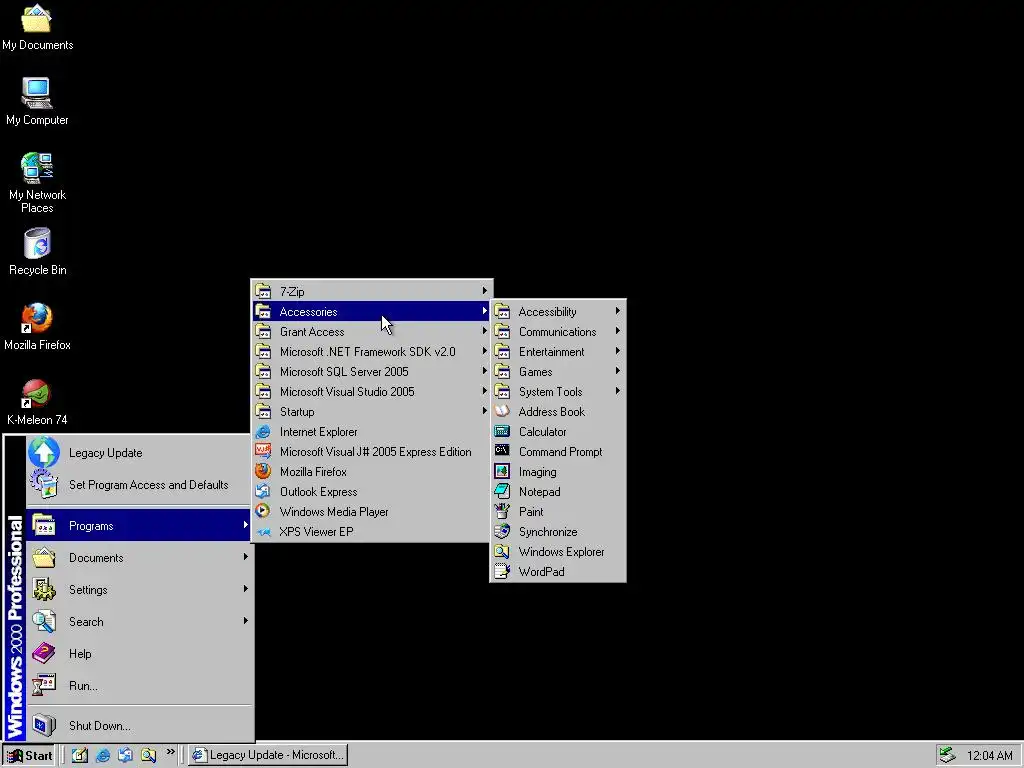Click the WordPad icon
1024x768 pixels.
(502, 571)
